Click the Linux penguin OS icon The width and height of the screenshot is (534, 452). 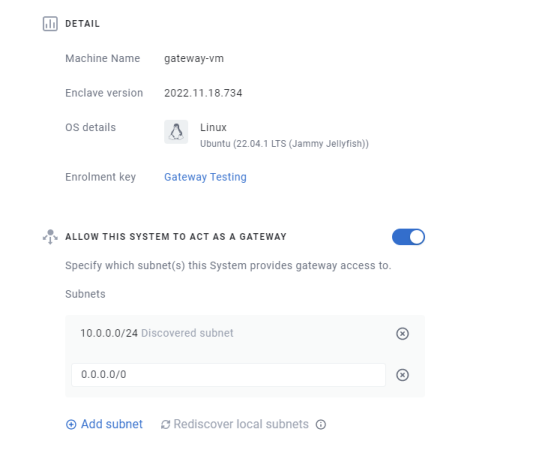(176, 132)
